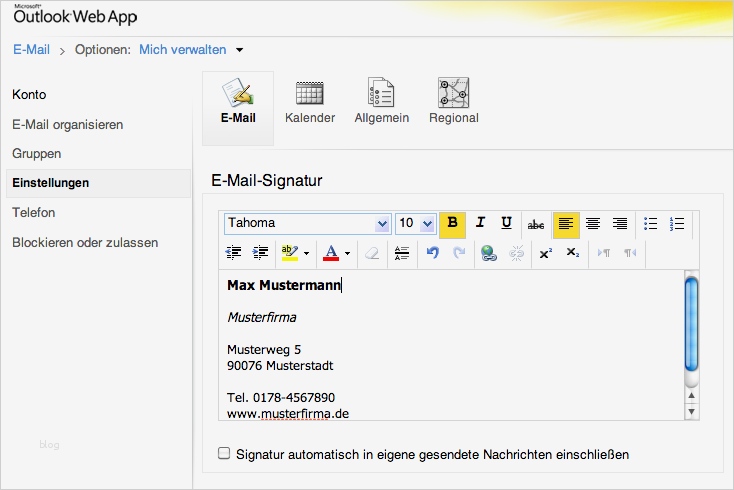Undo the last edit
Image resolution: width=734 pixels, height=490 pixels.
433,253
